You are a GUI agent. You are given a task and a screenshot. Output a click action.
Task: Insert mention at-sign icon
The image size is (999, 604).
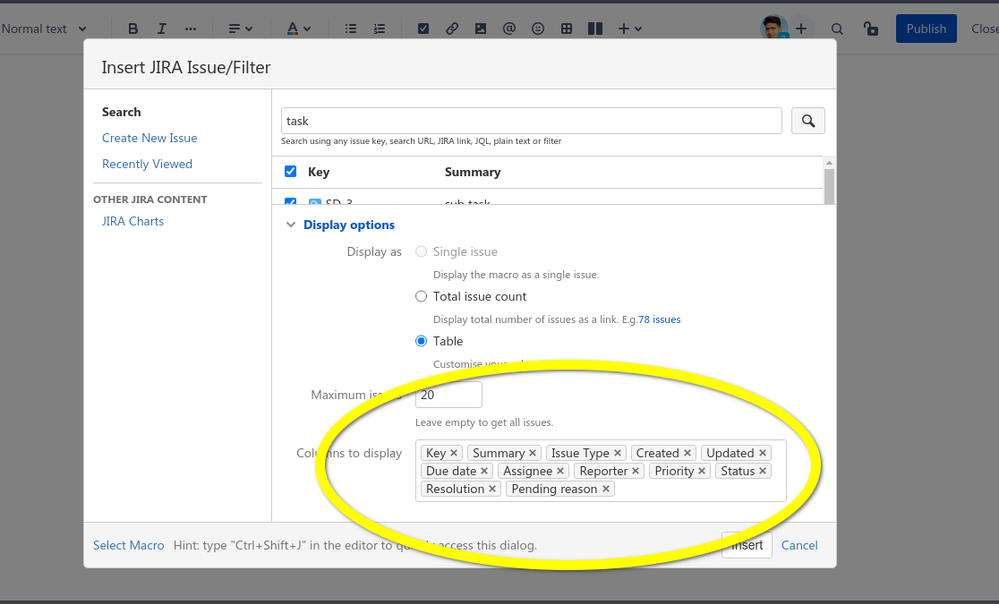tap(509, 29)
